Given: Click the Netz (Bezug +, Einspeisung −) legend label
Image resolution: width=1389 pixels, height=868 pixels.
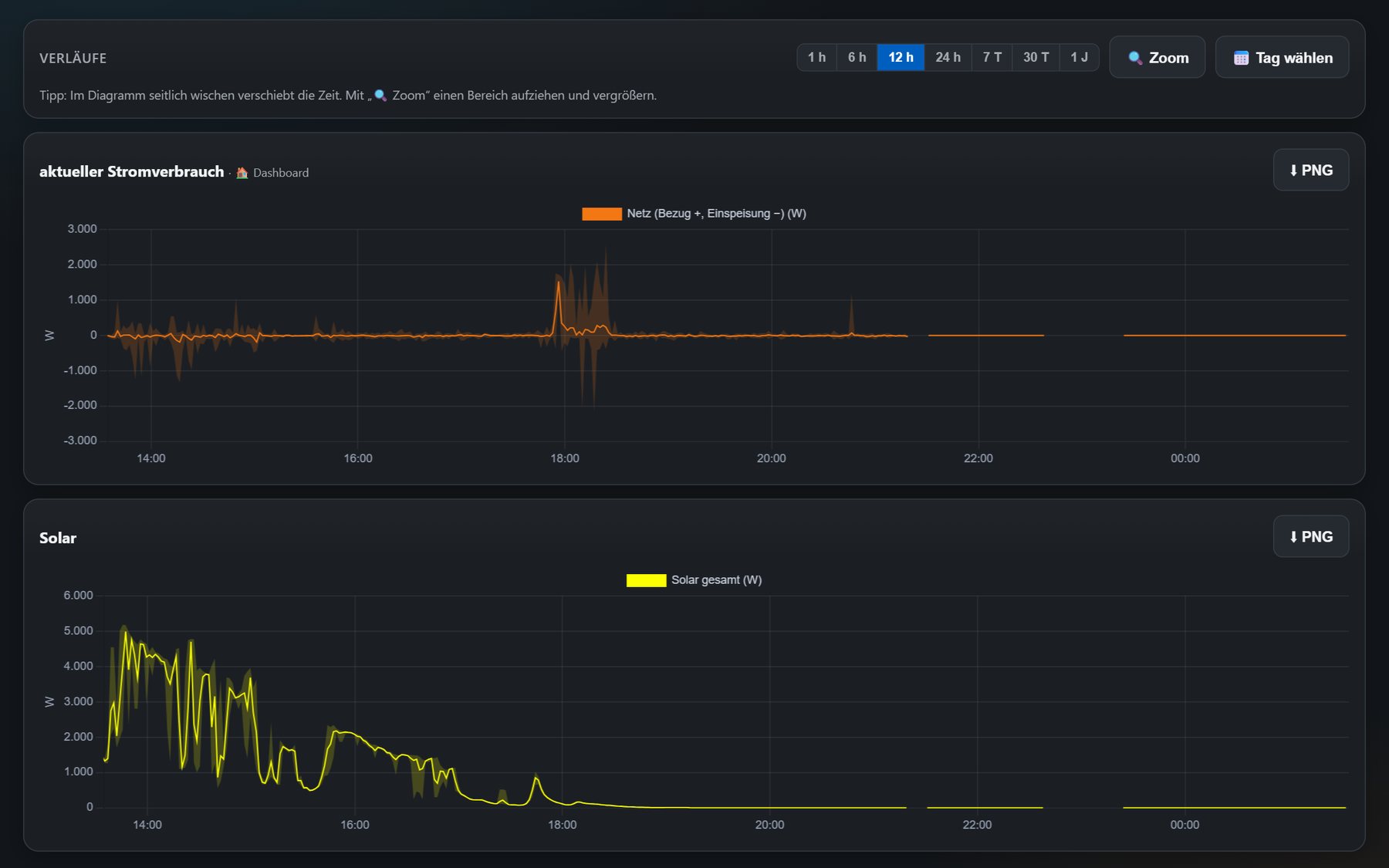Looking at the screenshot, I should click(x=716, y=214).
